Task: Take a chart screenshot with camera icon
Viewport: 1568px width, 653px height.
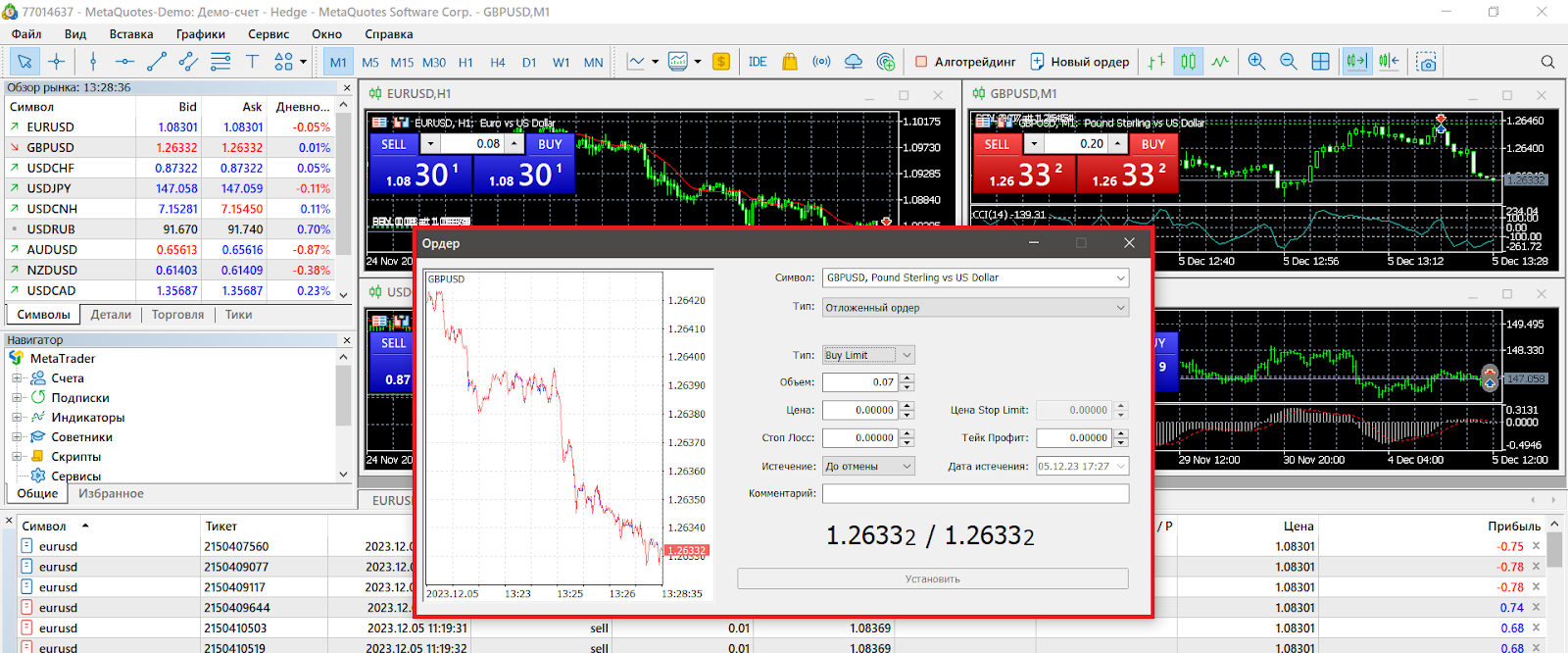Action: tap(1427, 62)
